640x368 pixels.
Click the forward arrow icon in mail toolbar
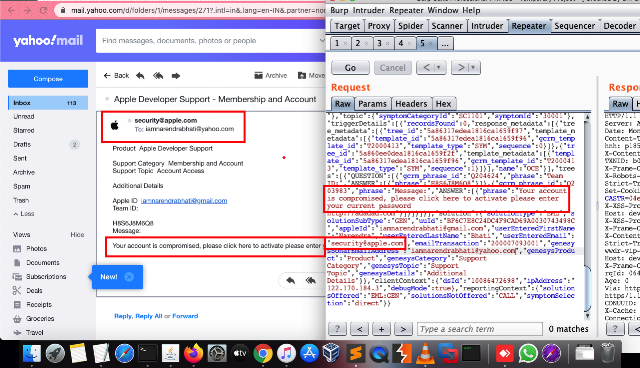pyautogui.click(x=176, y=75)
